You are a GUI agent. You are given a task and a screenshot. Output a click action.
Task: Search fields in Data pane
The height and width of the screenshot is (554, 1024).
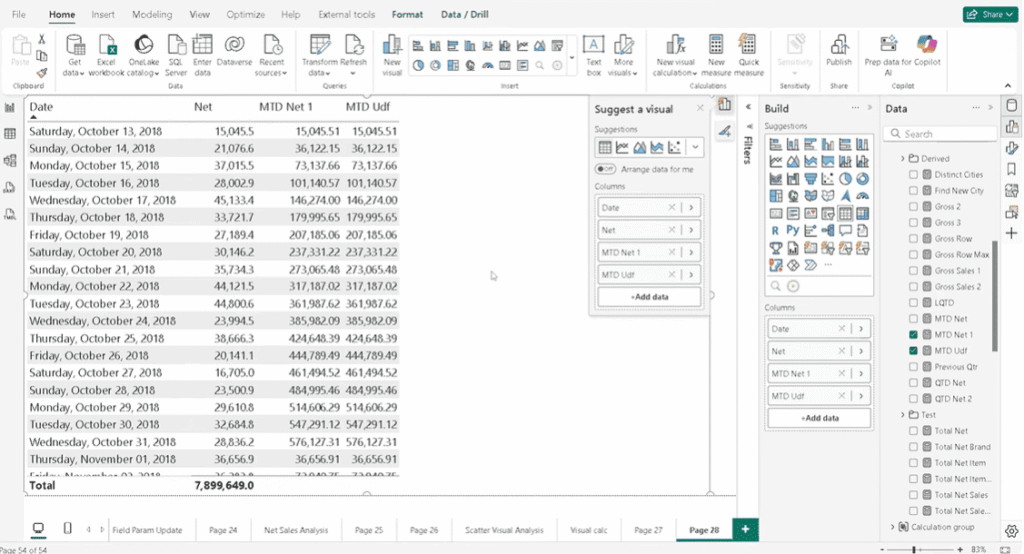coord(940,134)
